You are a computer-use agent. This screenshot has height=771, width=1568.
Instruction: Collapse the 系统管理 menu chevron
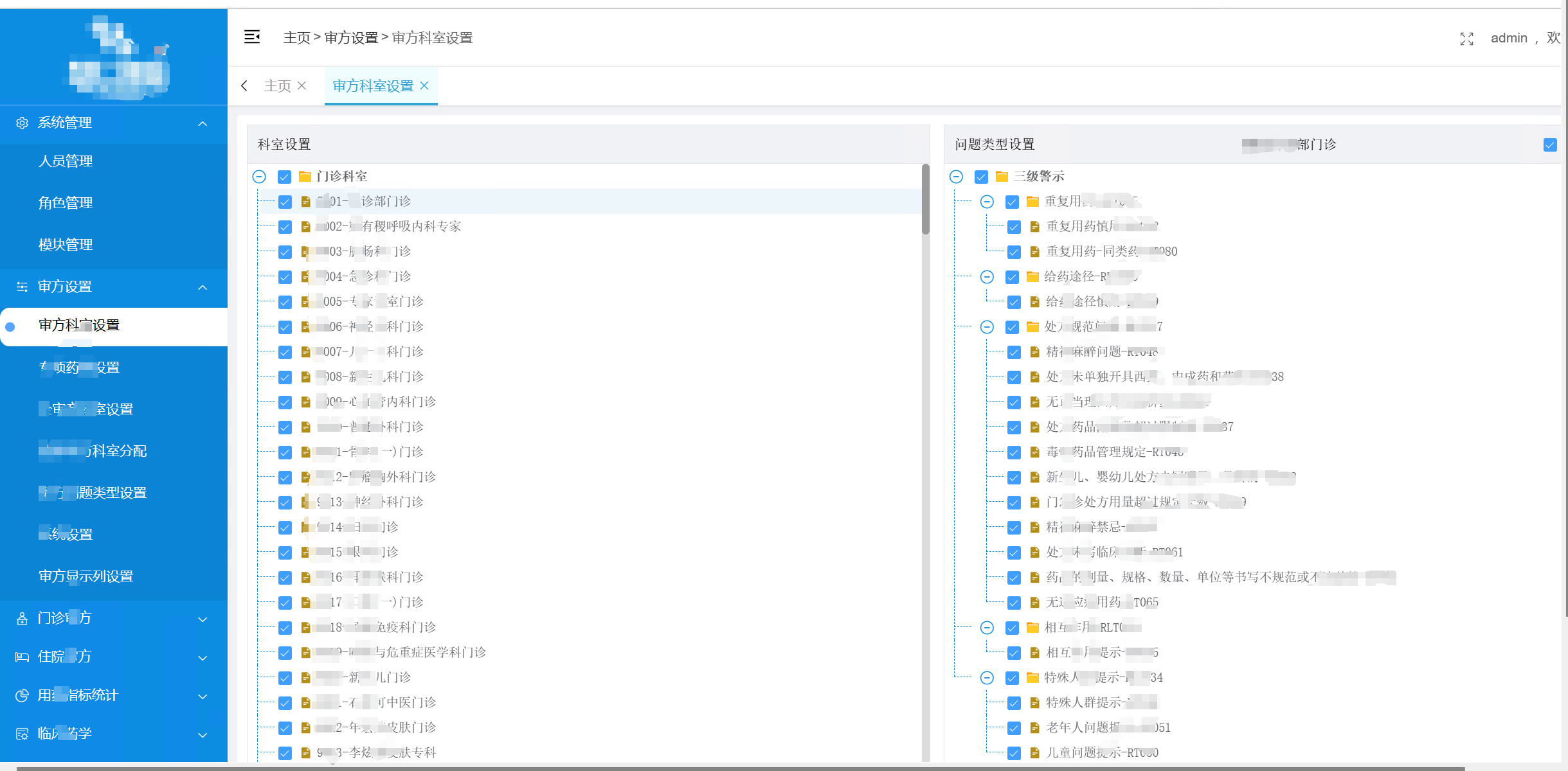[x=203, y=123]
